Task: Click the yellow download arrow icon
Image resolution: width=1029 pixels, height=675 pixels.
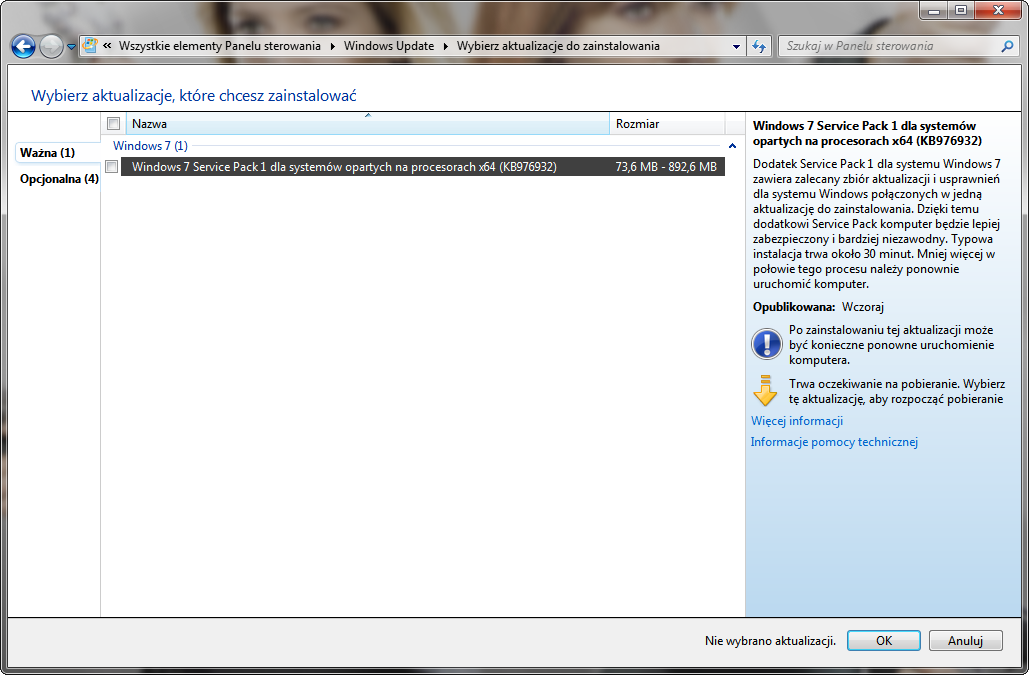Action: 766,391
